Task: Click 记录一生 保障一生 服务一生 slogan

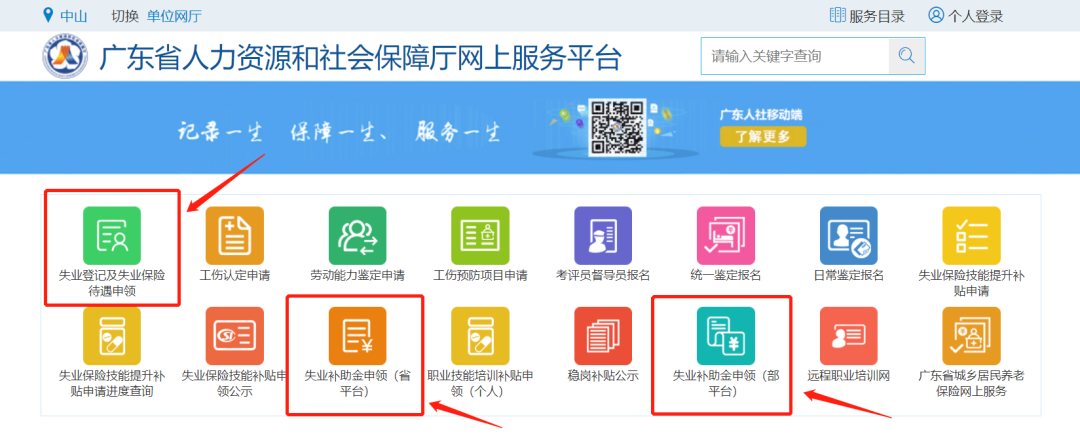Action: click(x=339, y=131)
